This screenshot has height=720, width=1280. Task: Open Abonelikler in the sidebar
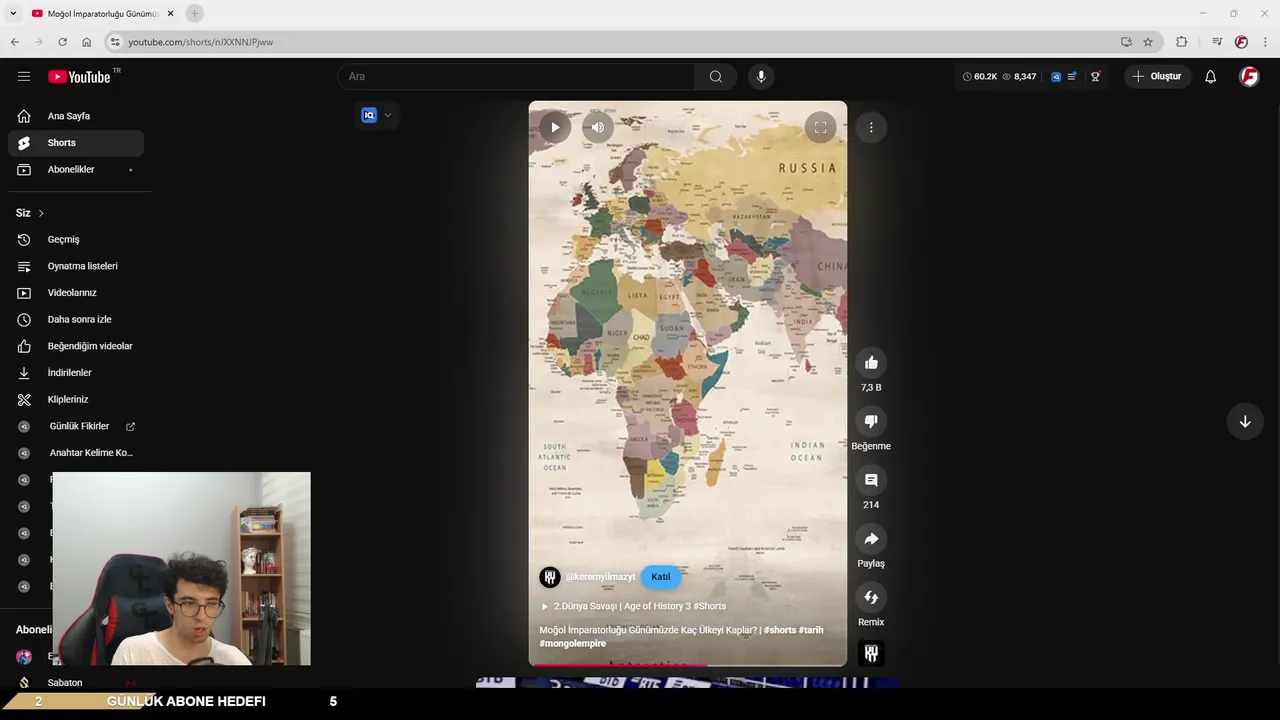click(x=76, y=170)
